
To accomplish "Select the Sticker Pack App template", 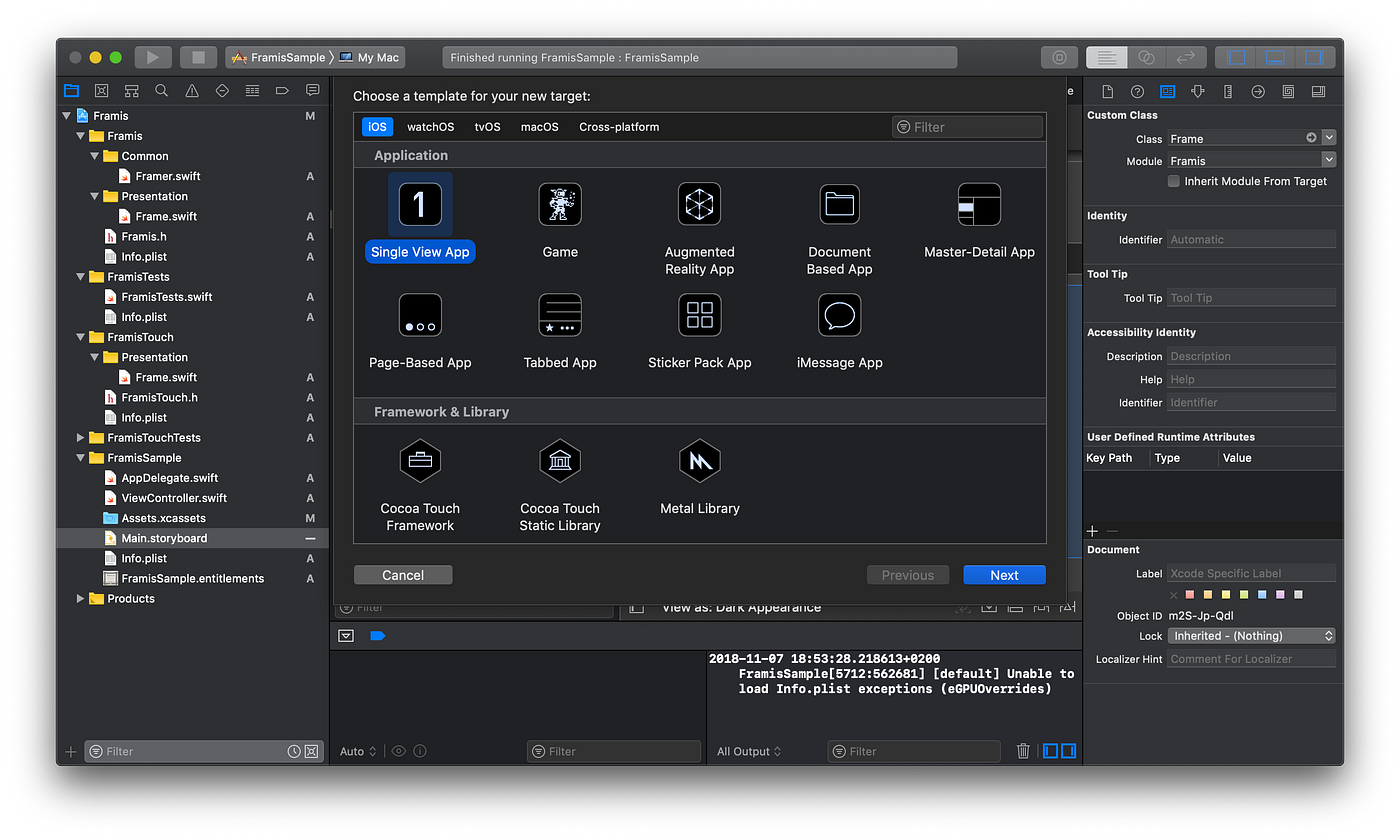I will [x=699, y=315].
